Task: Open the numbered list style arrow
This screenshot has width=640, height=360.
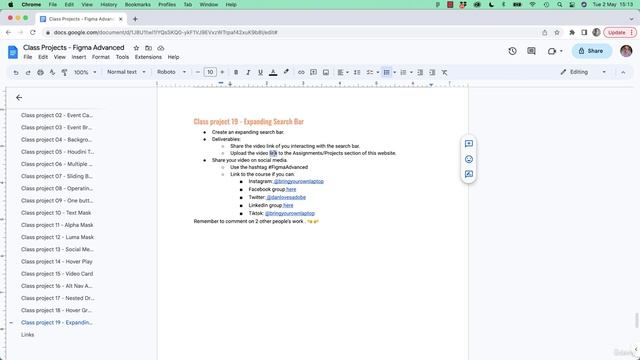Action: tap(411, 72)
